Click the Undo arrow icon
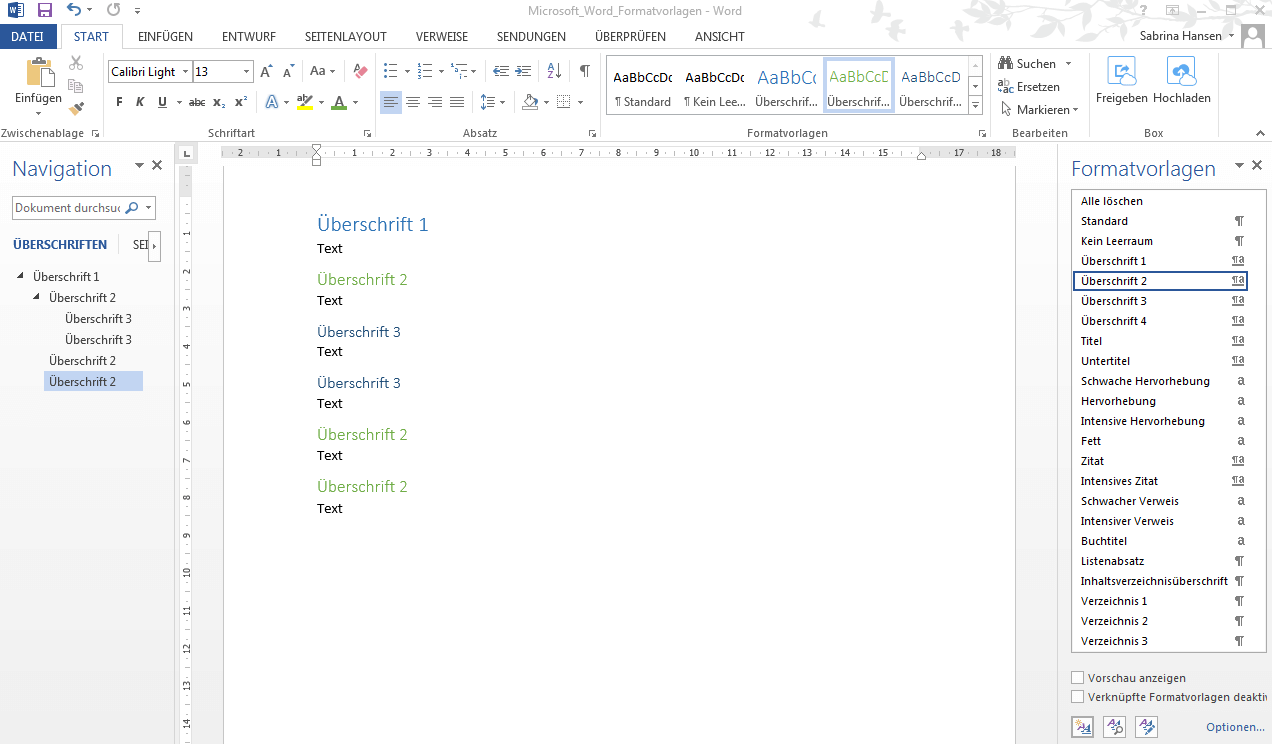1272x744 pixels. 74,10
